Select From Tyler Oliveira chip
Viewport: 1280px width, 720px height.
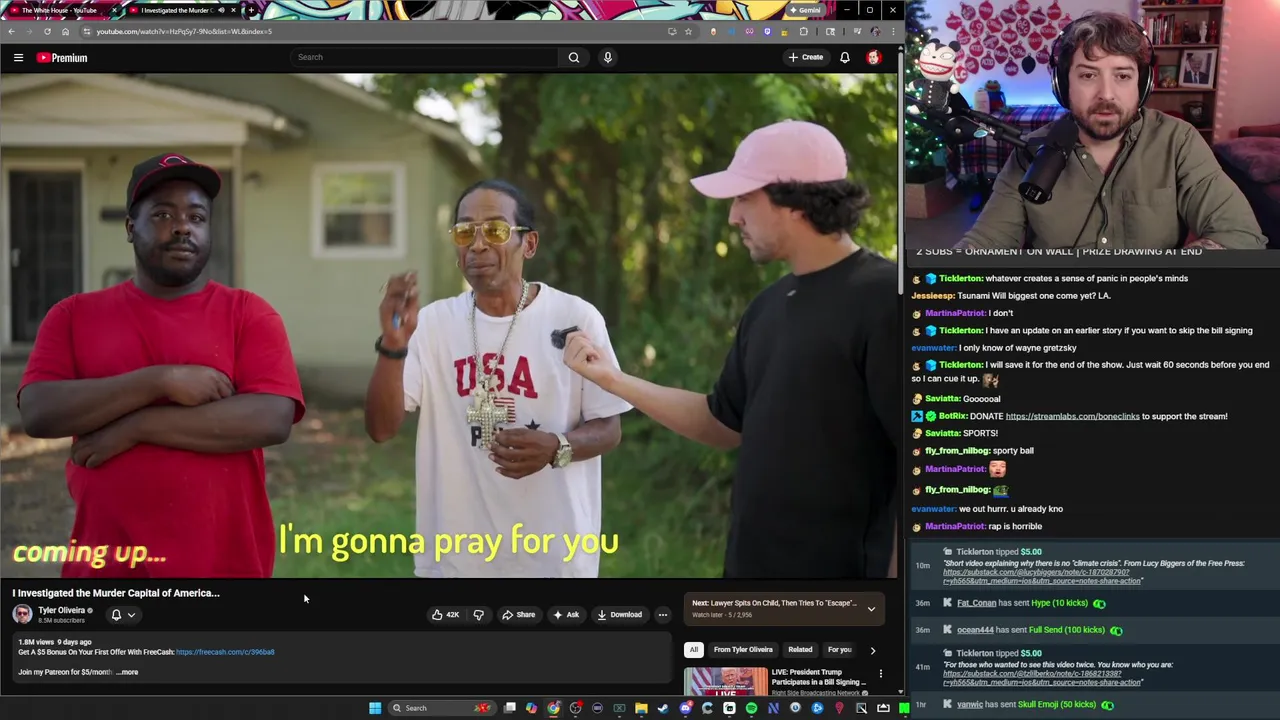(743, 650)
